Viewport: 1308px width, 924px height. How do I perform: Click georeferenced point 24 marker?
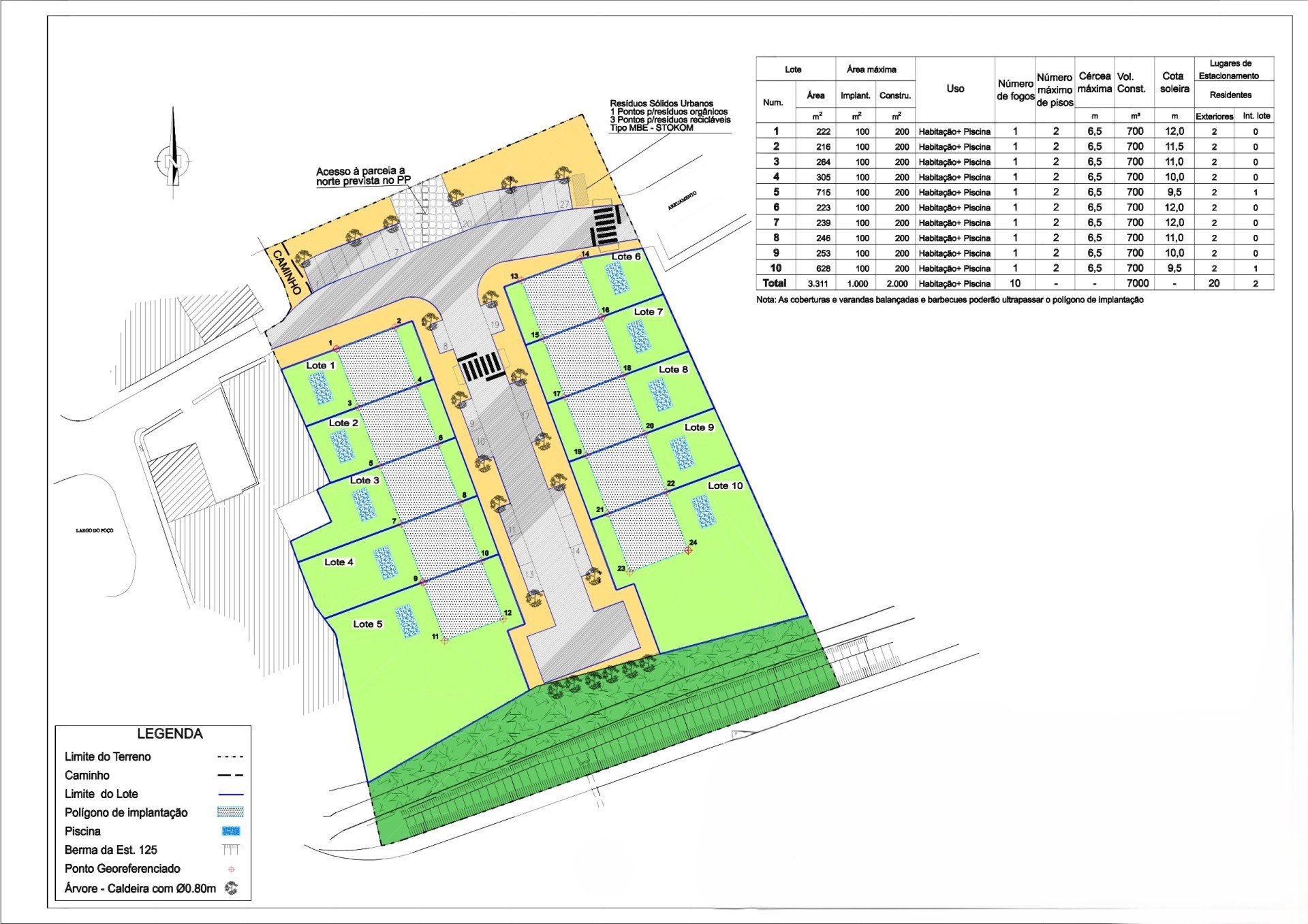[x=689, y=550]
